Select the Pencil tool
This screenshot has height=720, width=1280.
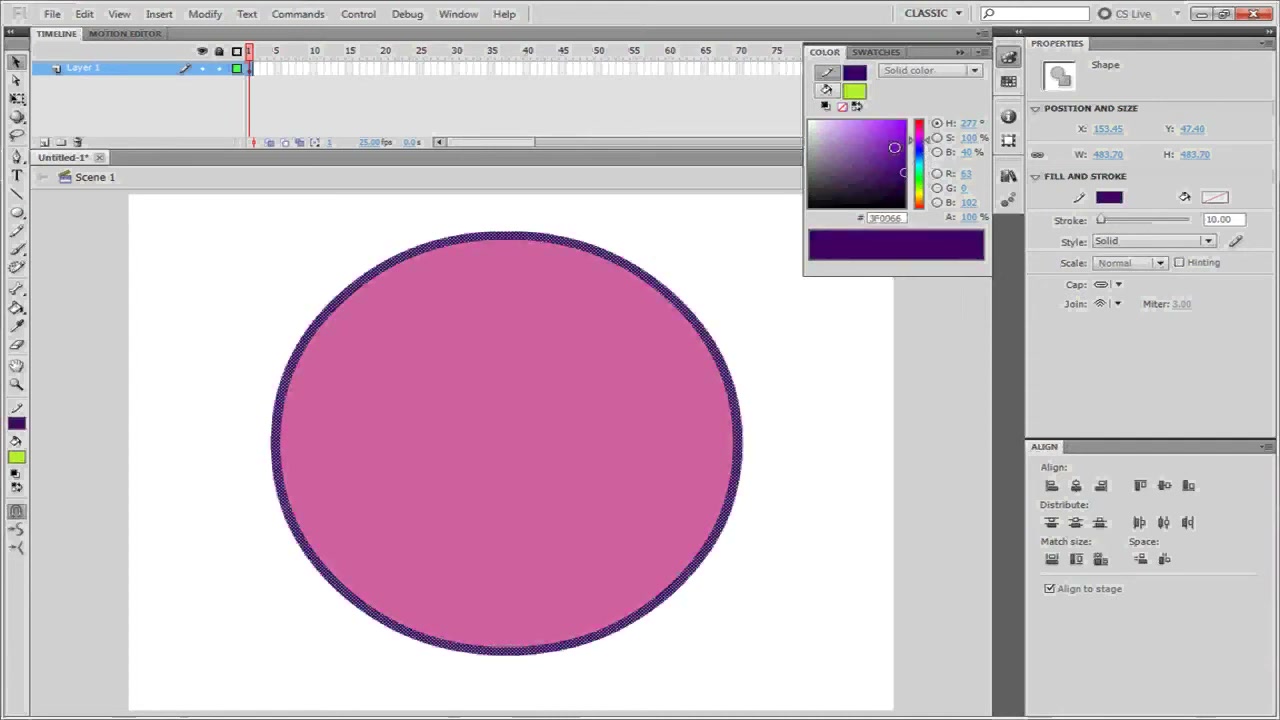pos(16,231)
